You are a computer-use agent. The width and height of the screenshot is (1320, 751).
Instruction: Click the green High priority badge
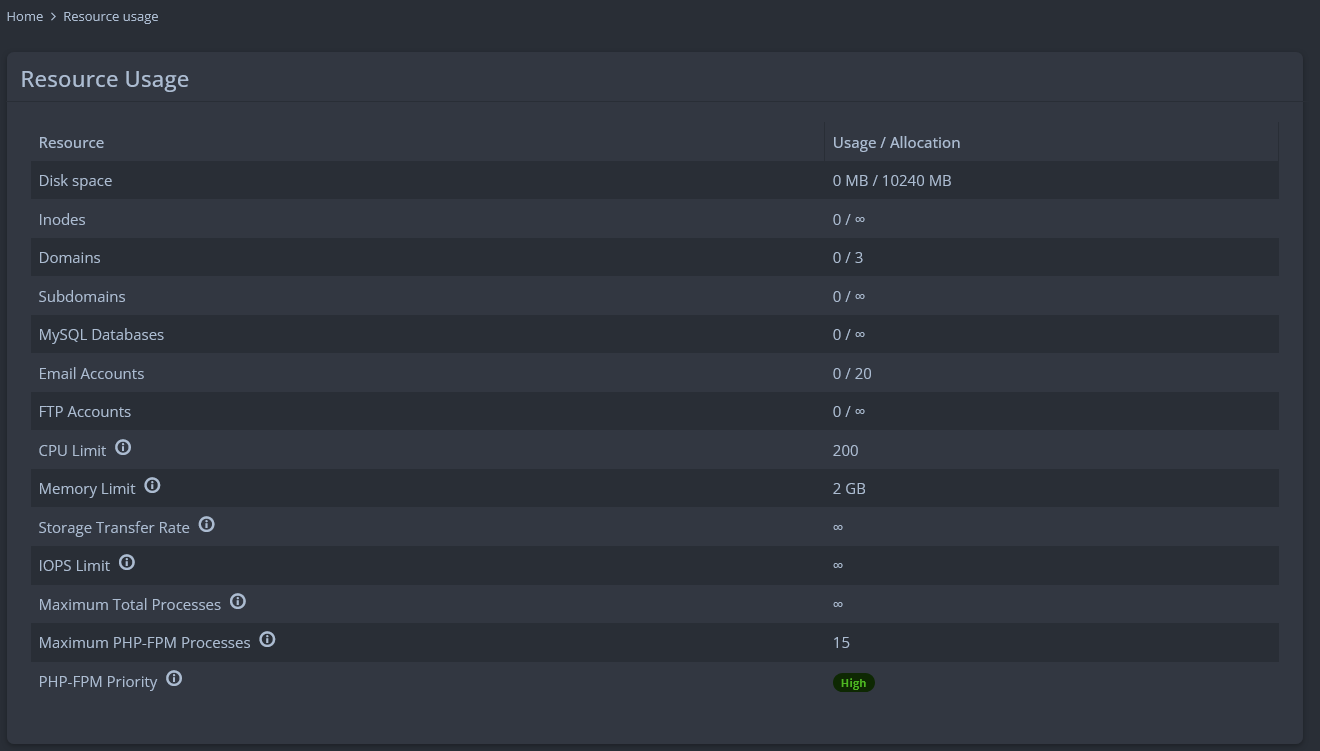tap(853, 683)
